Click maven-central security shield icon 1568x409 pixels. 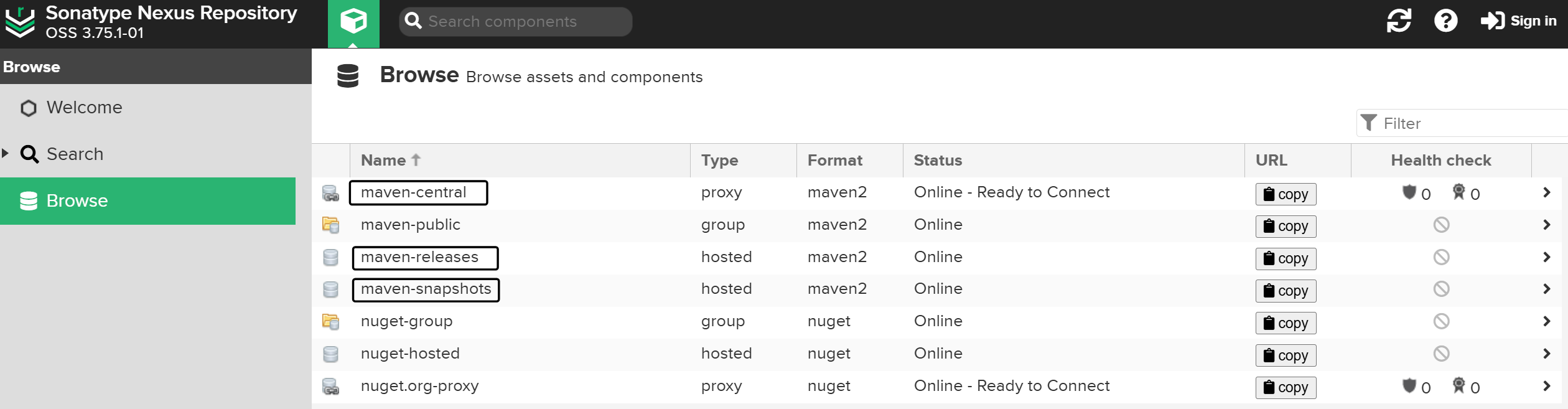click(x=1409, y=192)
